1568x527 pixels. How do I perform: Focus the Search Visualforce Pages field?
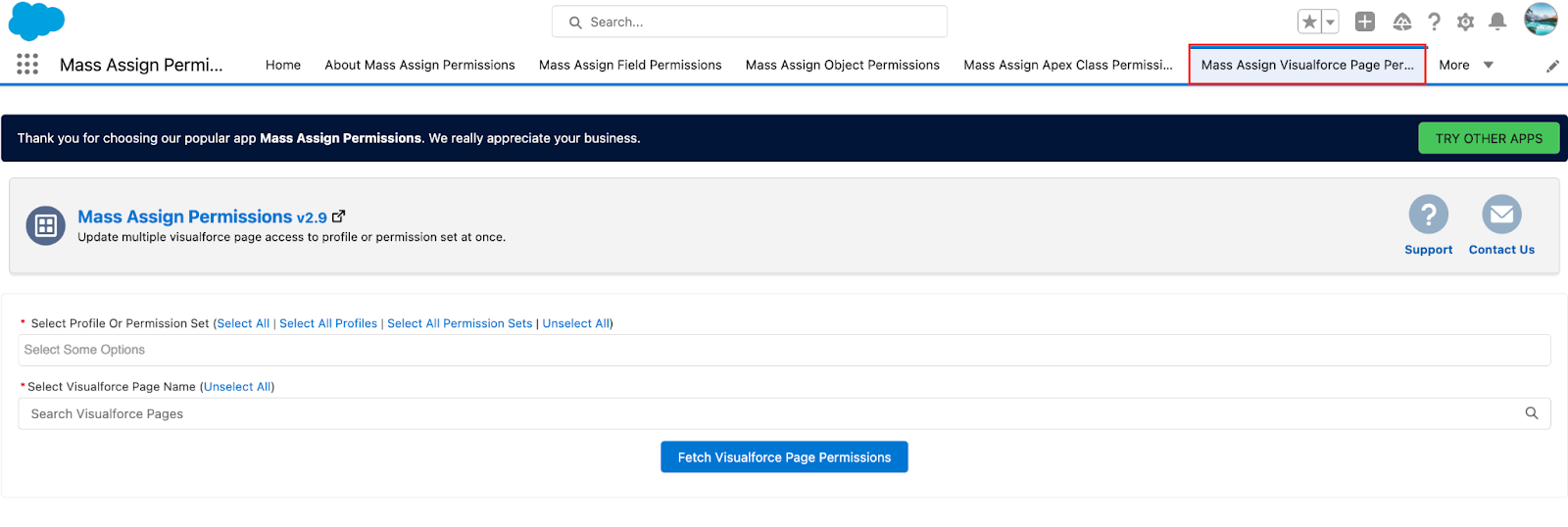pyautogui.click(x=784, y=413)
